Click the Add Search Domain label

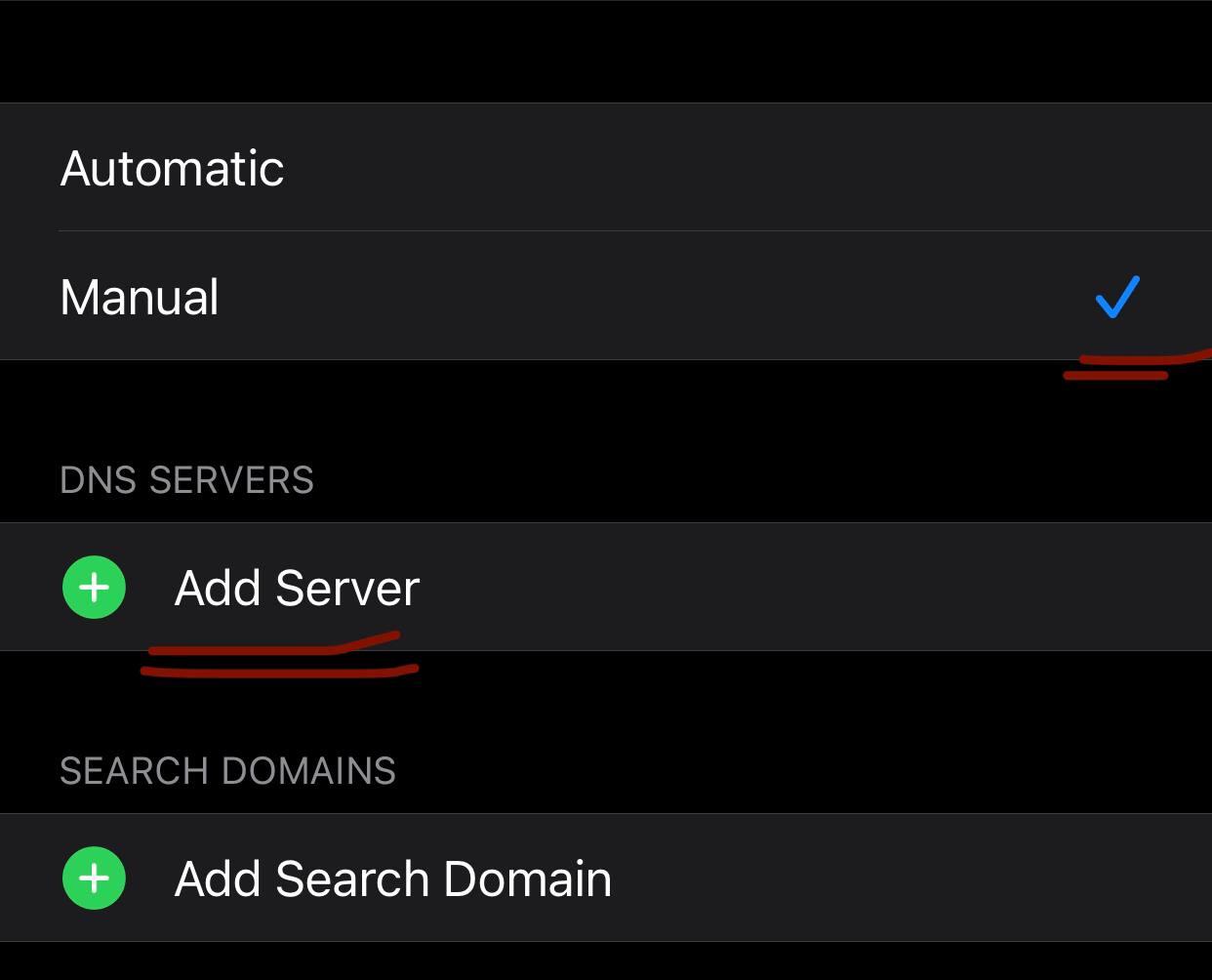pos(392,878)
